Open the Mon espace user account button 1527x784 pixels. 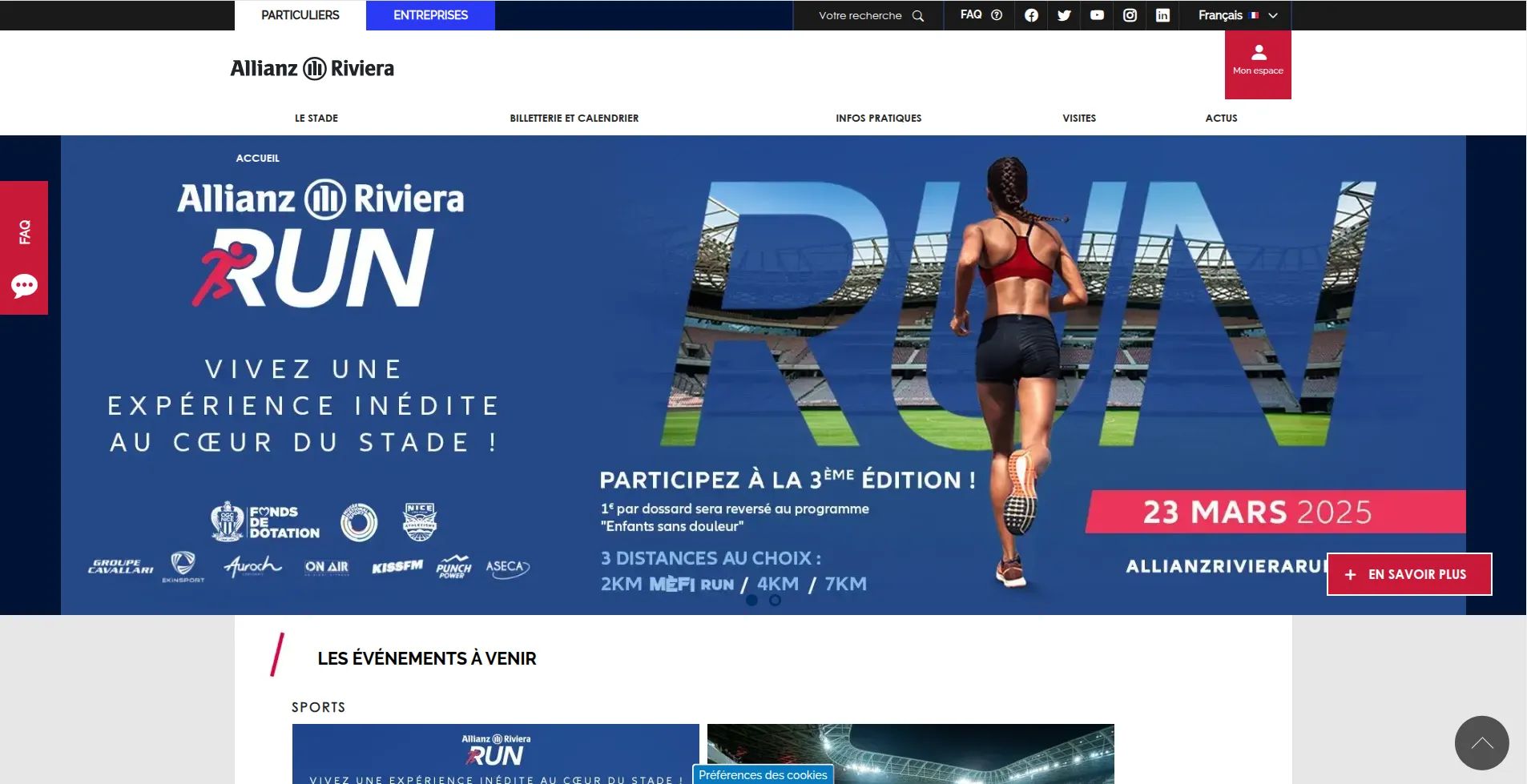(1258, 65)
